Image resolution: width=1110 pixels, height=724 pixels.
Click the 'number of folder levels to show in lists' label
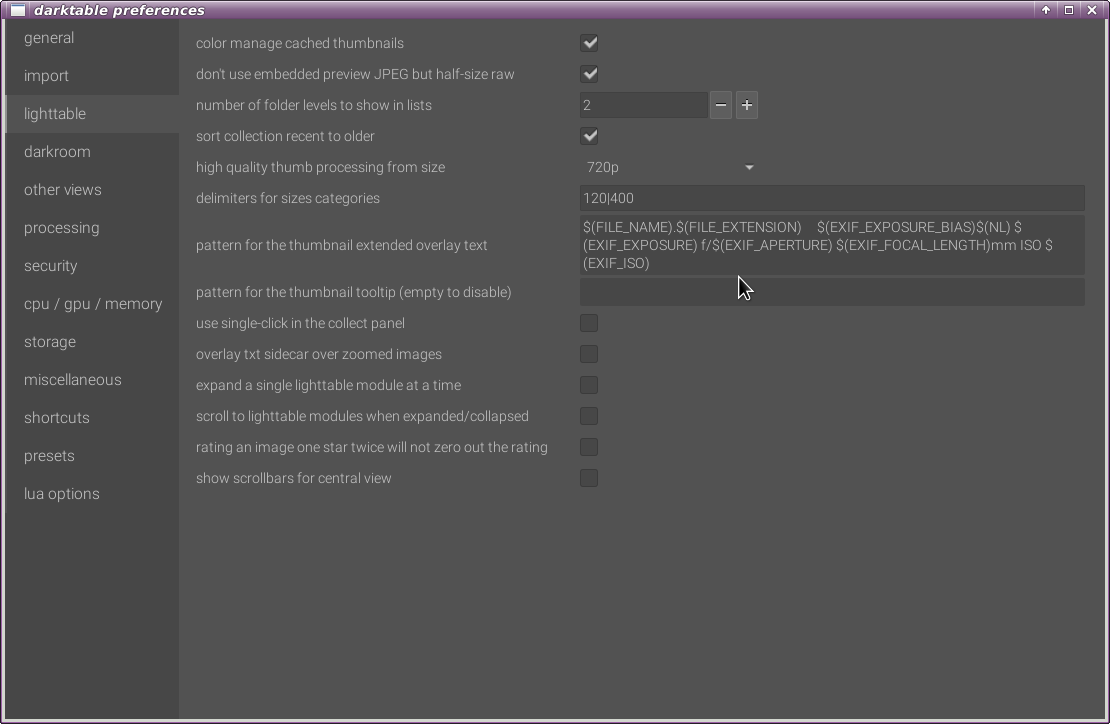tap(314, 105)
